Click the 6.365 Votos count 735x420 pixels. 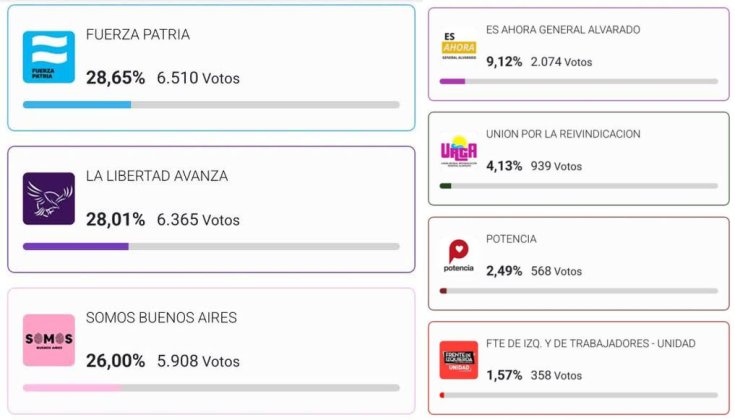[198, 219]
